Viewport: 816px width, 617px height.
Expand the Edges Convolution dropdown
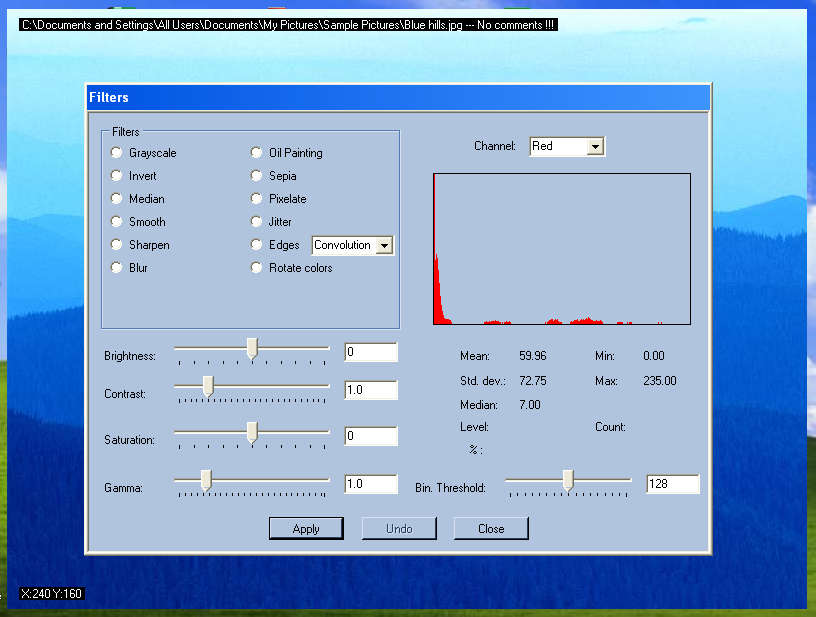[383, 246]
